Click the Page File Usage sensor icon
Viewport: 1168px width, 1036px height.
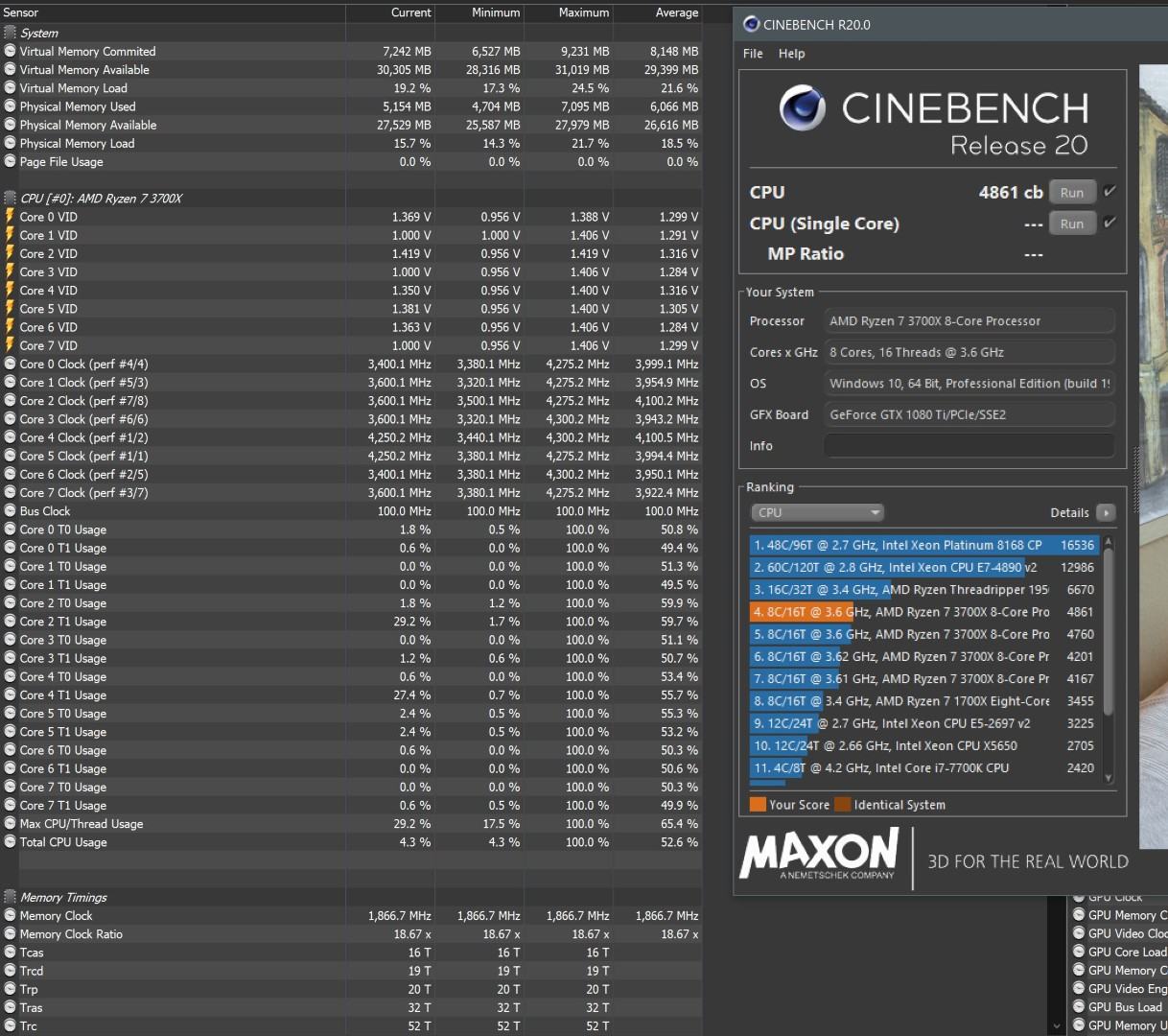click(10, 161)
